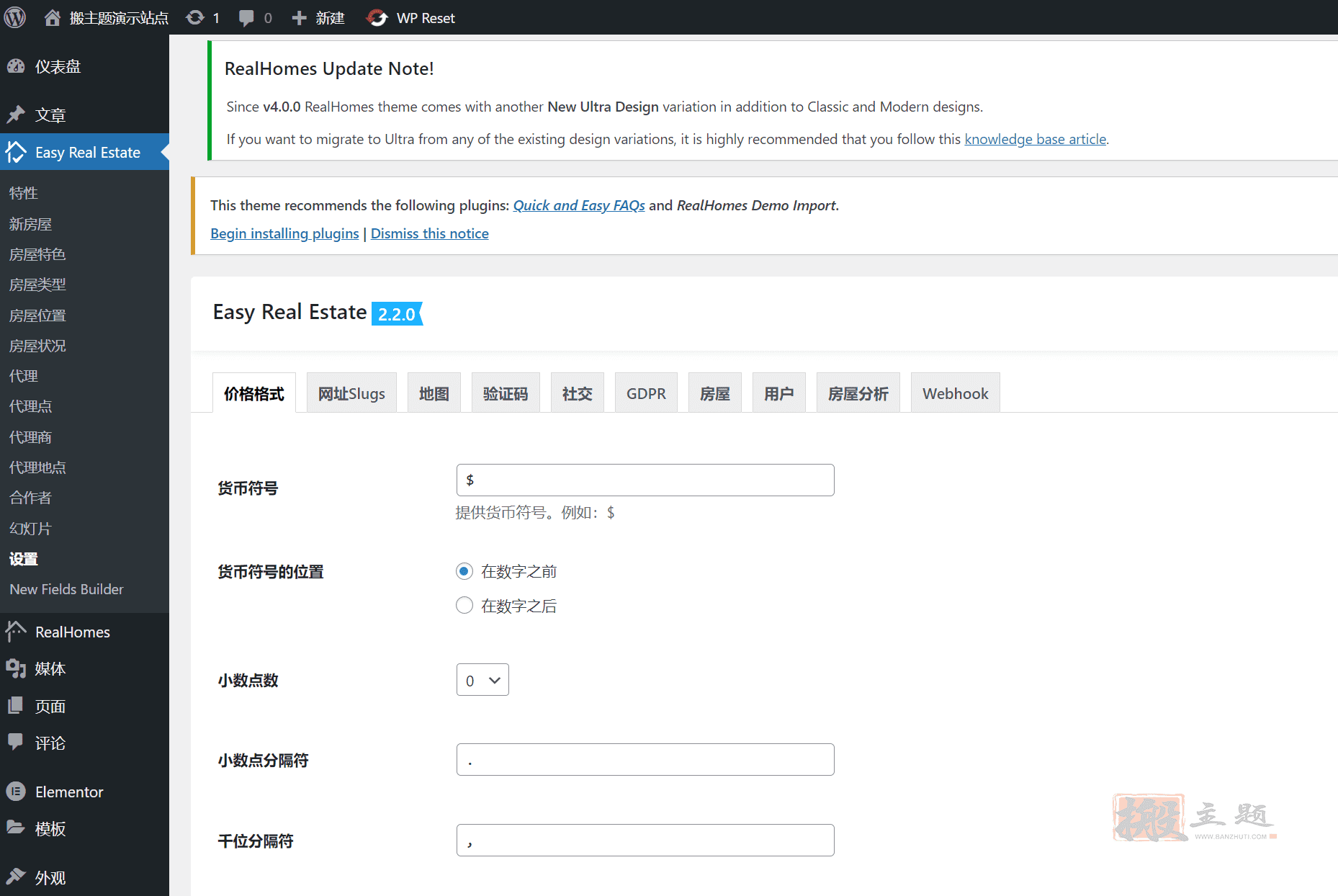Click the Elementor logo icon

point(16,792)
